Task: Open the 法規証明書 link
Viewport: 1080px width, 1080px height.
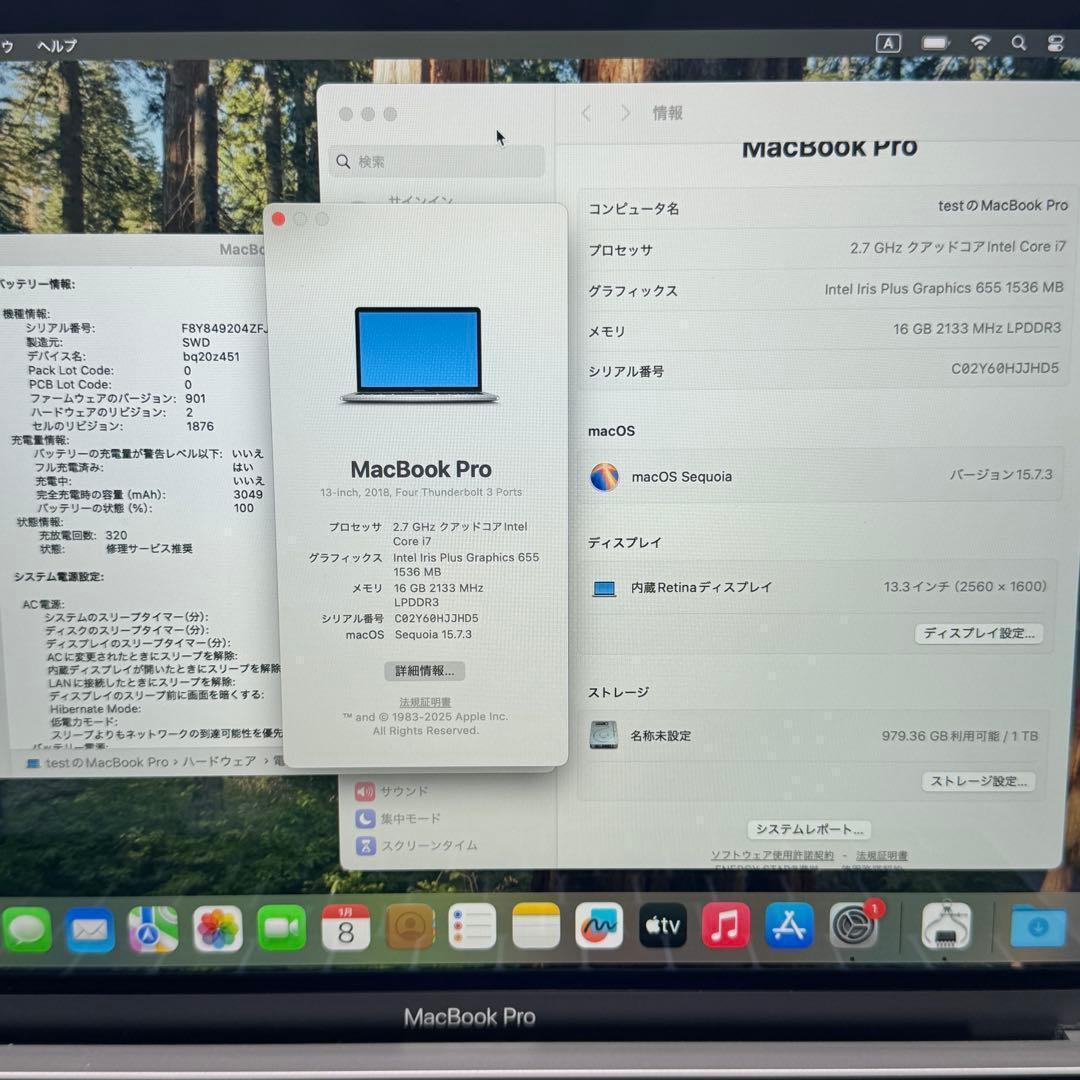Action: [424, 702]
